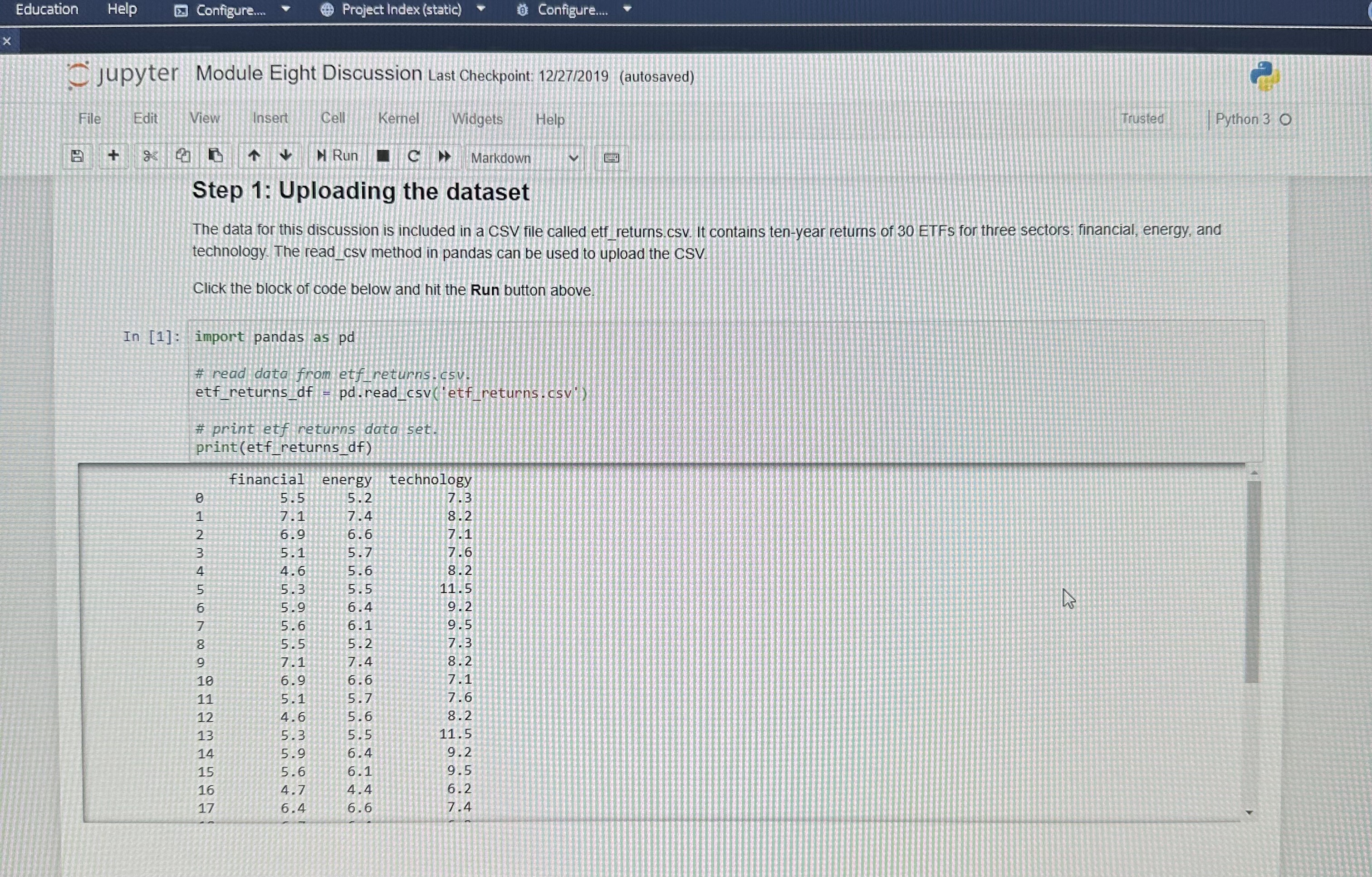
Task: Insert a new cell with the plus icon
Action: coord(113,156)
